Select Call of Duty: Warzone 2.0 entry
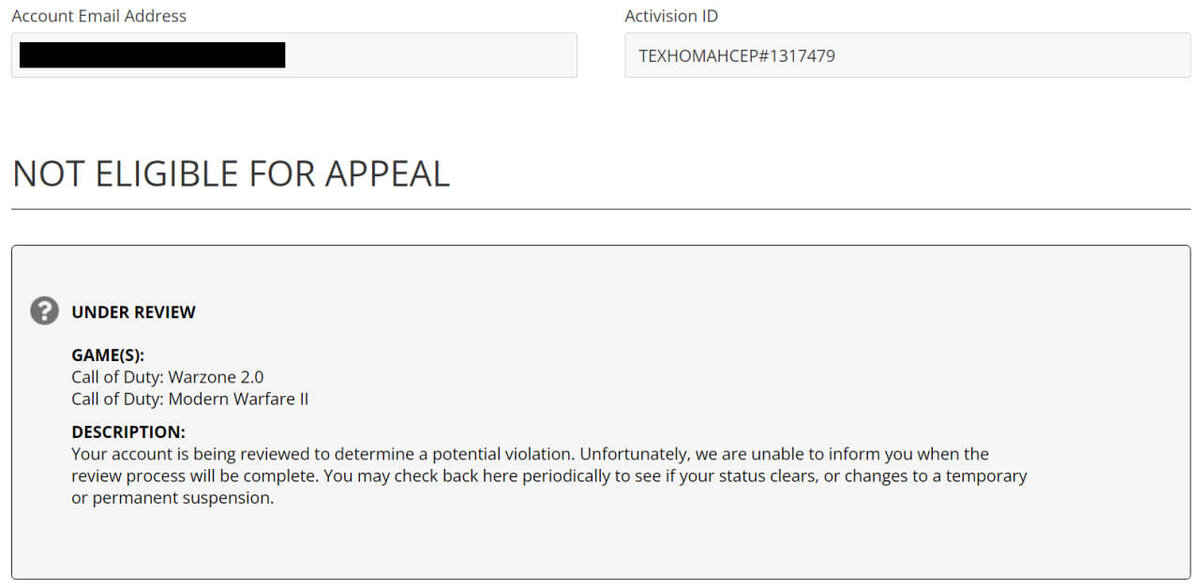Screen dimensions: 1200x588 [168, 377]
